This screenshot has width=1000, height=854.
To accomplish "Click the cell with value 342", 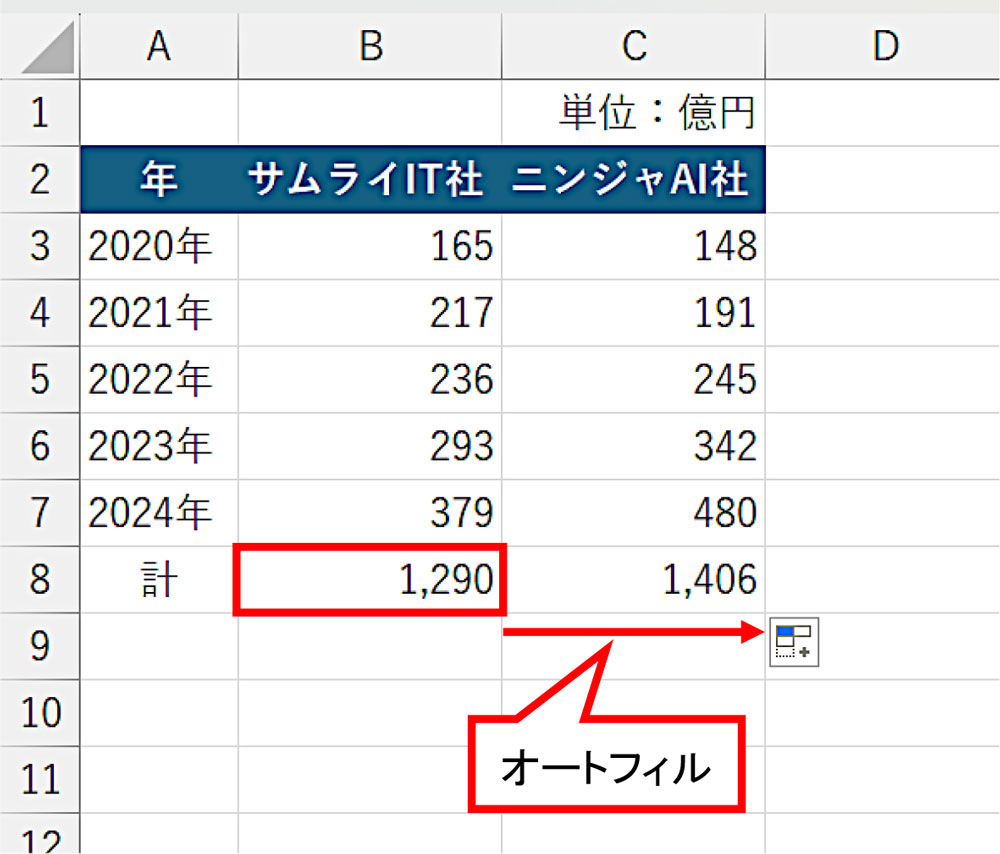I will tap(633, 446).
